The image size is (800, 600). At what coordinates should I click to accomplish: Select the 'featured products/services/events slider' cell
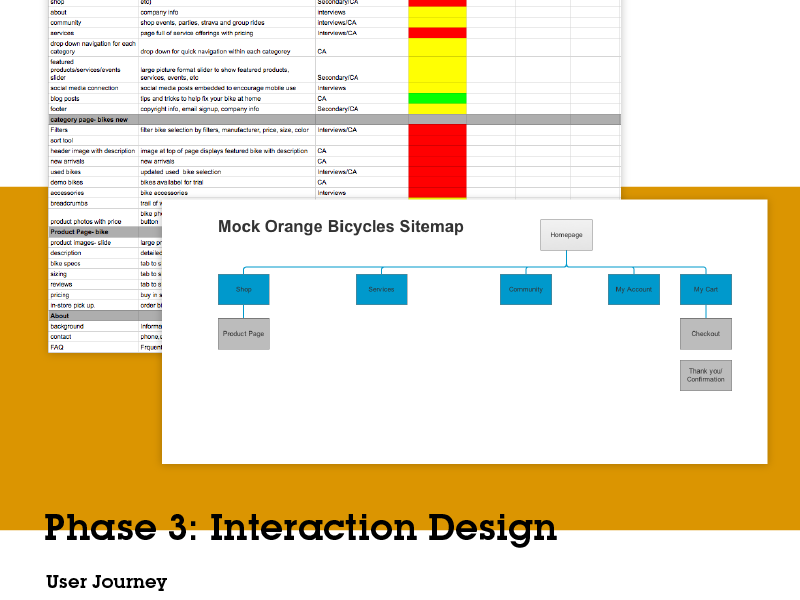click(93, 70)
